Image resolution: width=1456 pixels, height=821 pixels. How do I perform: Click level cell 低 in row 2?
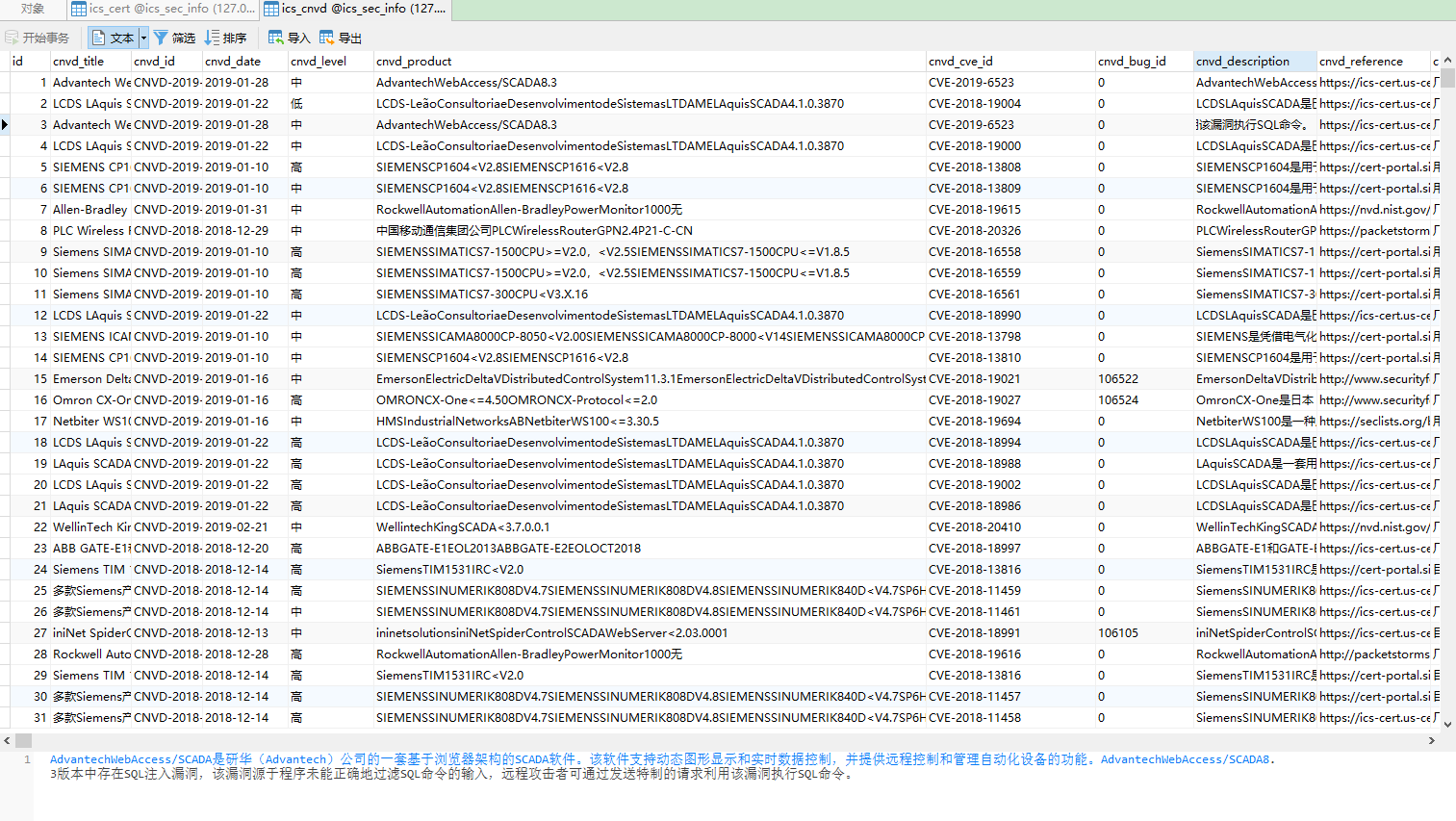point(330,103)
